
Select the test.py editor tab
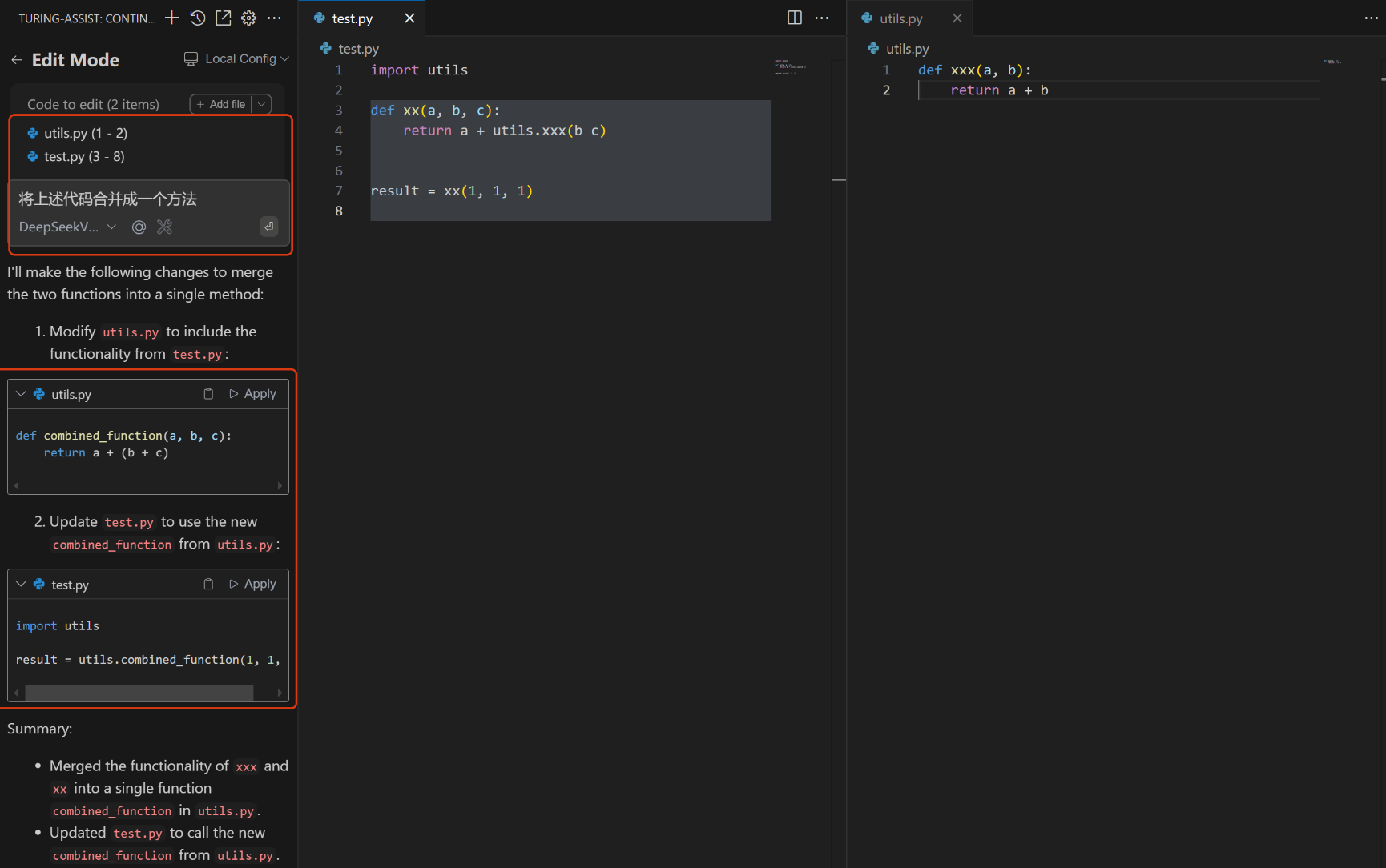click(x=352, y=18)
